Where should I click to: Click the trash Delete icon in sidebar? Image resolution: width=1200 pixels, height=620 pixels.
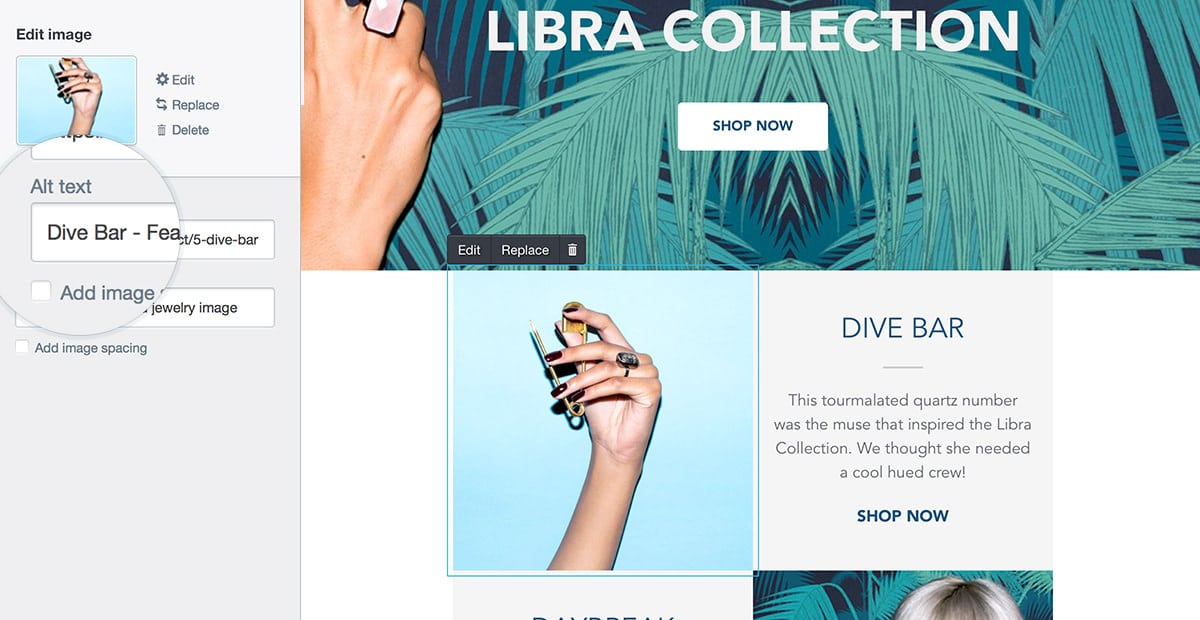click(162, 130)
